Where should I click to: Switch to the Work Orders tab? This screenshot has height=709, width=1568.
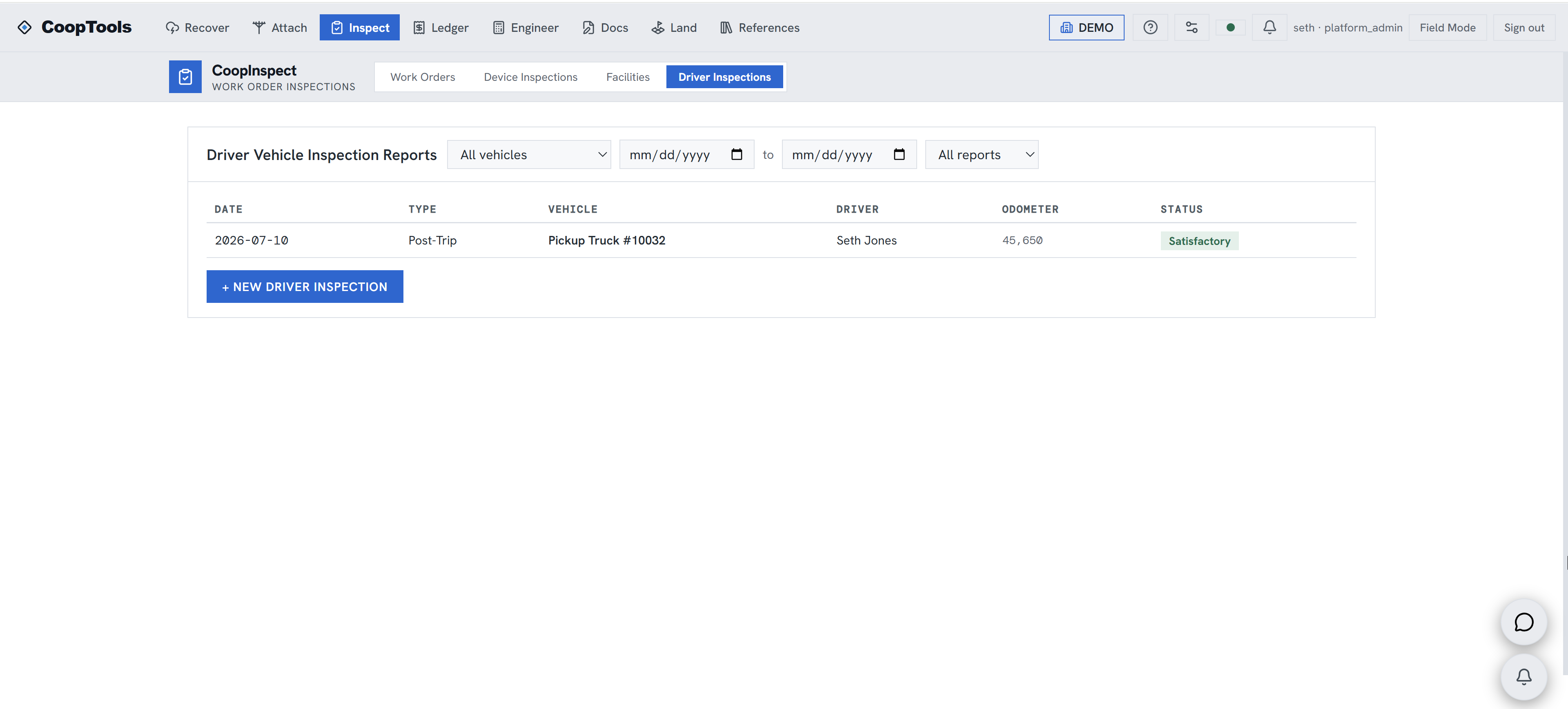pyautogui.click(x=423, y=77)
